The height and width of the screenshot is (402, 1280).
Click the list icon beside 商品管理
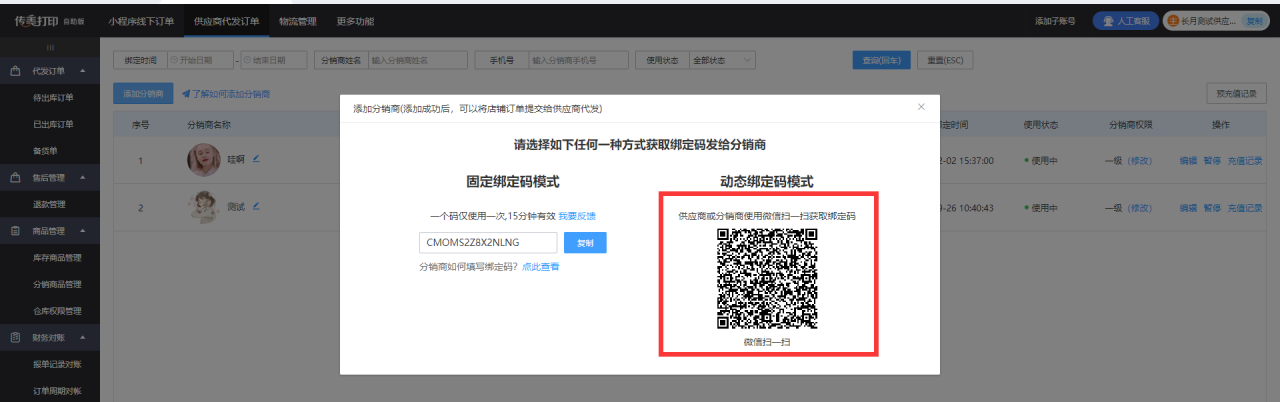click(x=16, y=231)
